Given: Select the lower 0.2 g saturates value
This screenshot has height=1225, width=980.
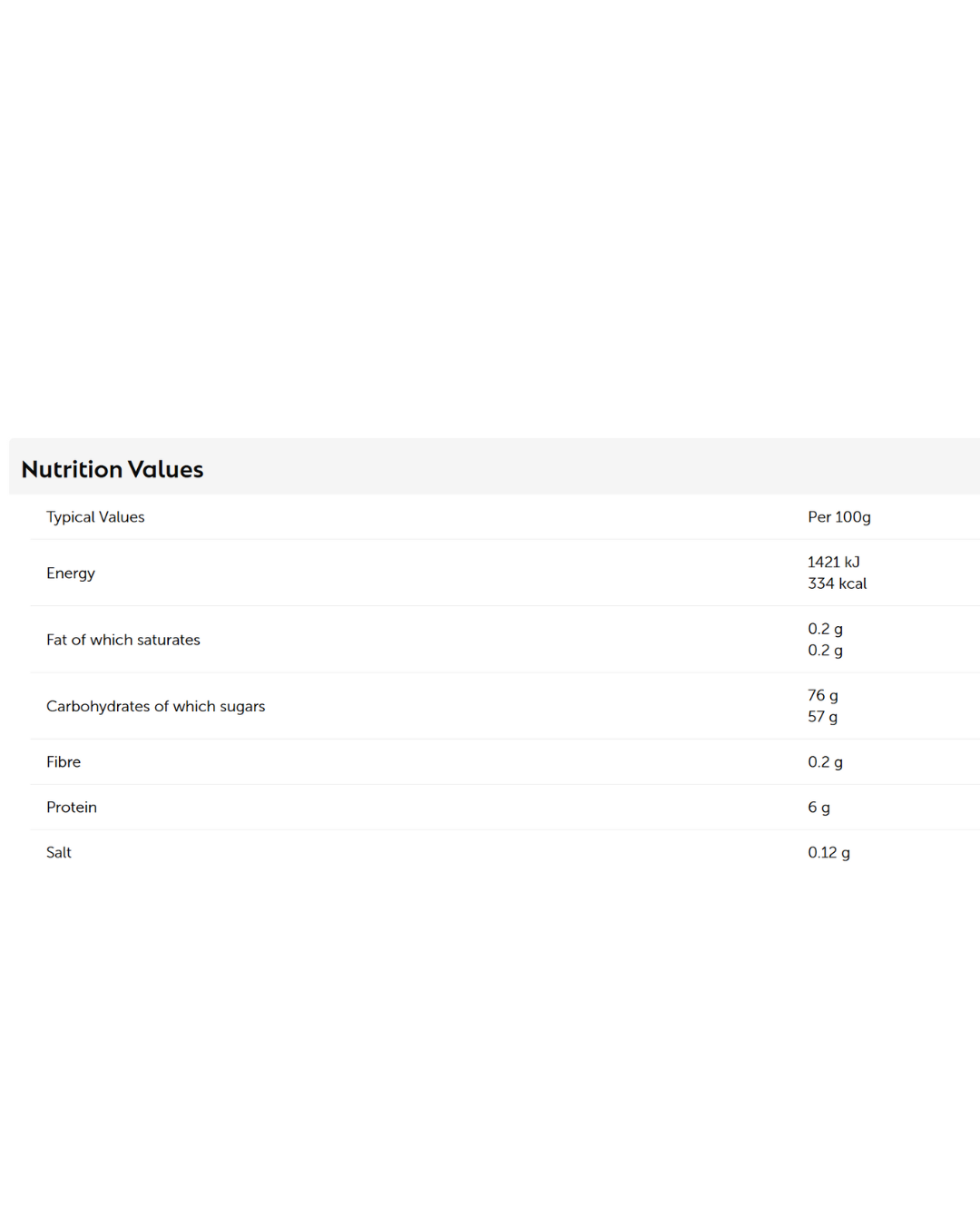Looking at the screenshot, I should click(825, 651).
